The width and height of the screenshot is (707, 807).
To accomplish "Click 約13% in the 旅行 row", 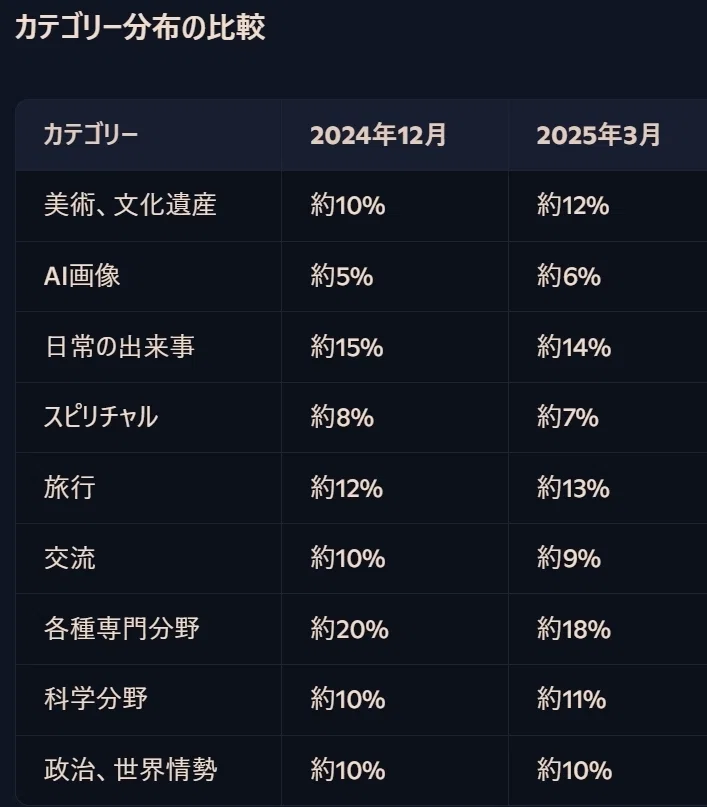I will pyautogui.click(x=573, y=488).
